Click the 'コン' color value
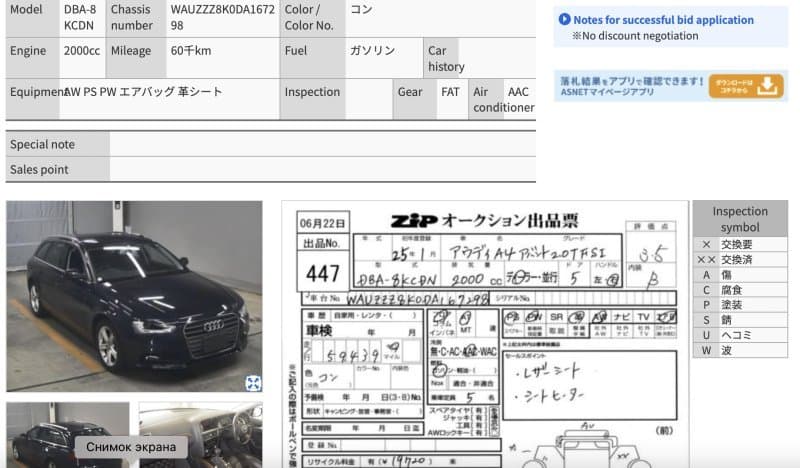This screenshot has width=800, height=468. pos(361,9)
